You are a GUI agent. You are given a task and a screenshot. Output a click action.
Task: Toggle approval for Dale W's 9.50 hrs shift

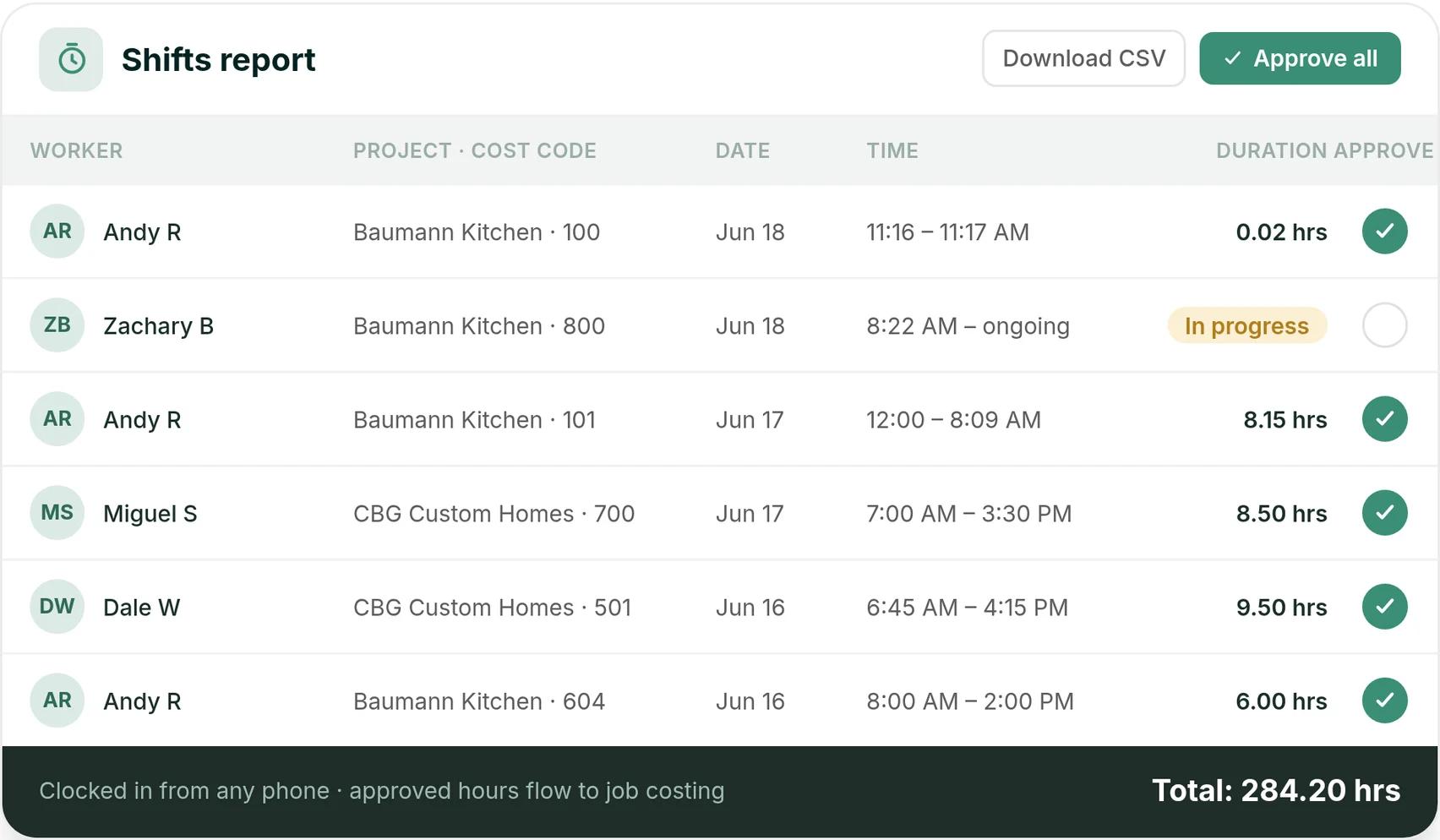click(1384, 607)
